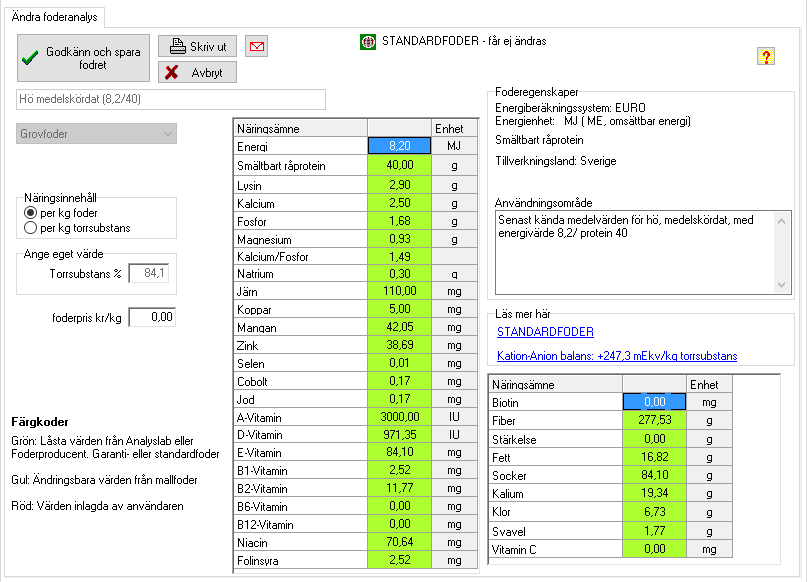Select the Lysin value 2,90
The image size is (807, 582).
399,185
